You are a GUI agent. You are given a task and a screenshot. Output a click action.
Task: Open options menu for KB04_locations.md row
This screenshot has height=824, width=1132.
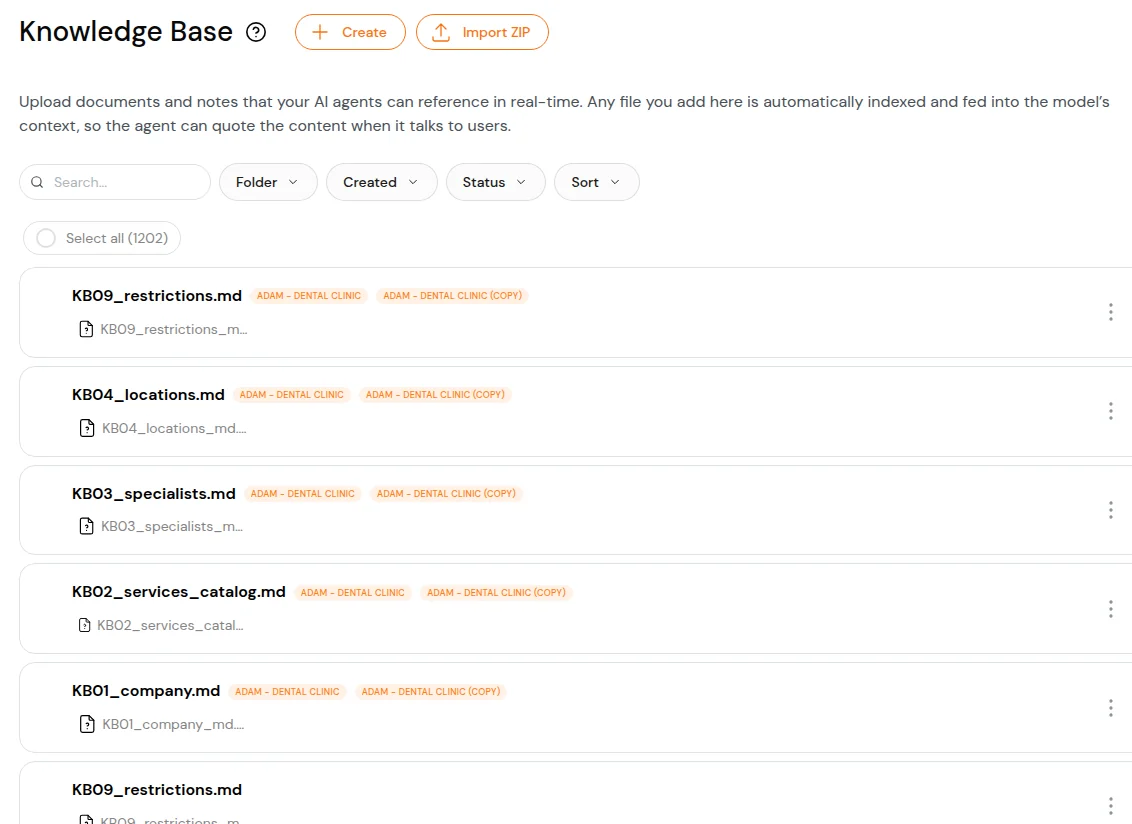(x=1110, y=411)
